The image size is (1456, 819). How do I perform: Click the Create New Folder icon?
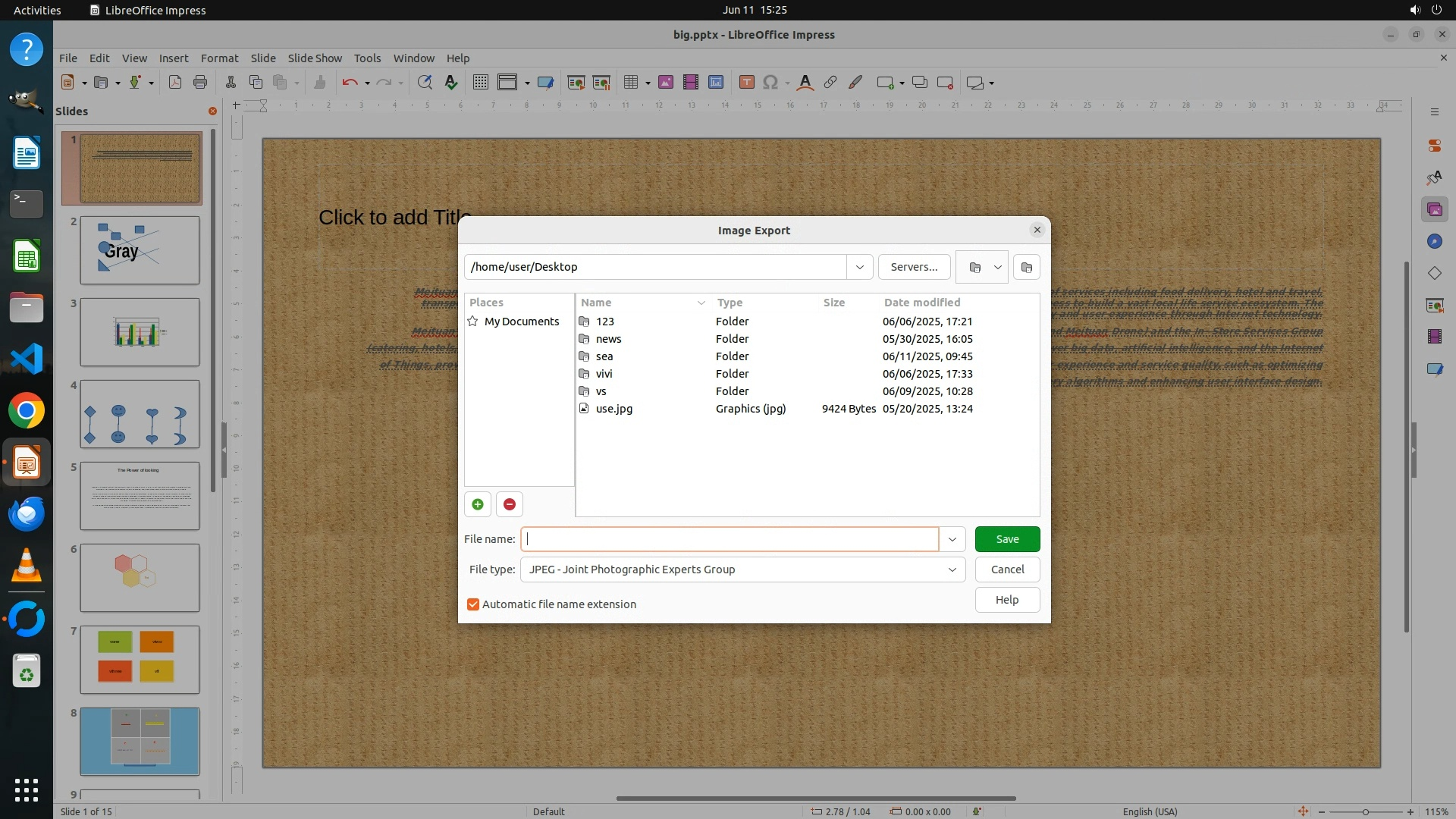click(1026, 267)
